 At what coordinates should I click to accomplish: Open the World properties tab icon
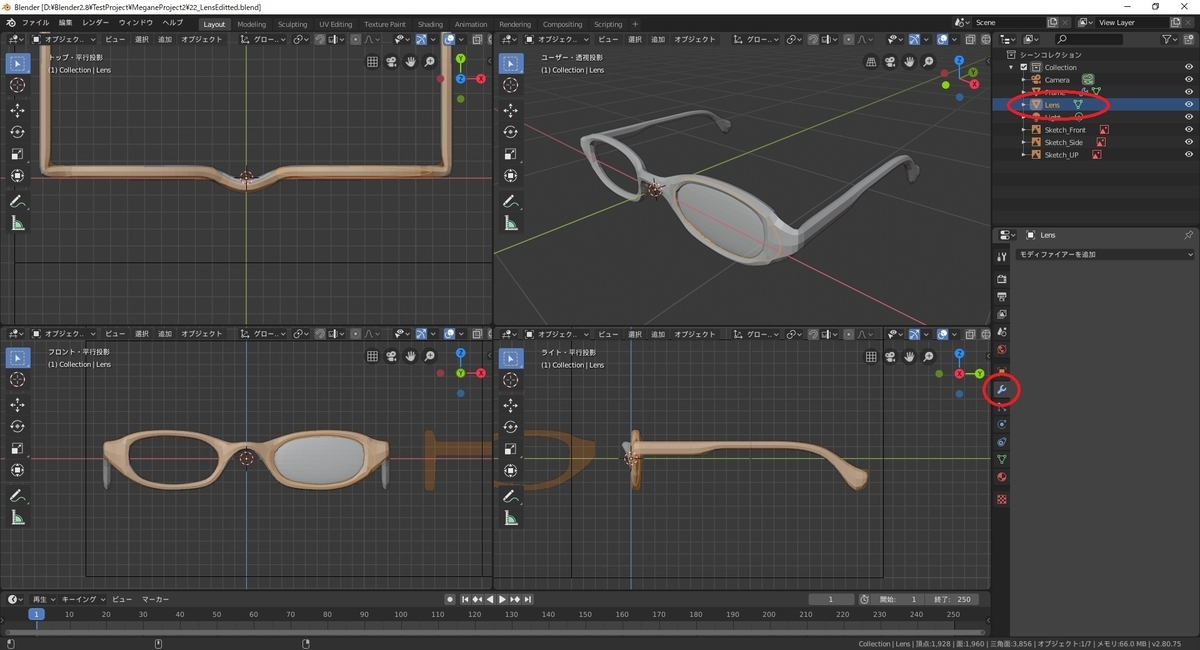pos(1002,350)
